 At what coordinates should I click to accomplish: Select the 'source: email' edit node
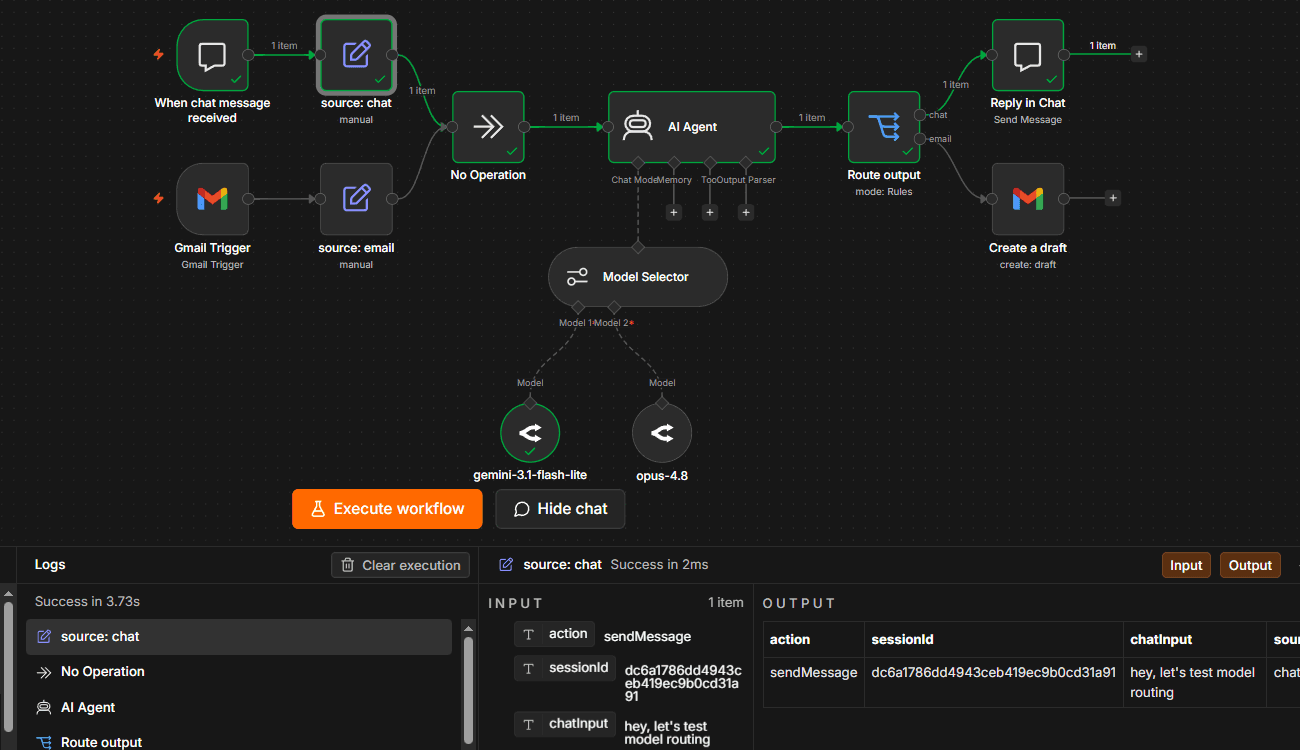pos(356,199)
